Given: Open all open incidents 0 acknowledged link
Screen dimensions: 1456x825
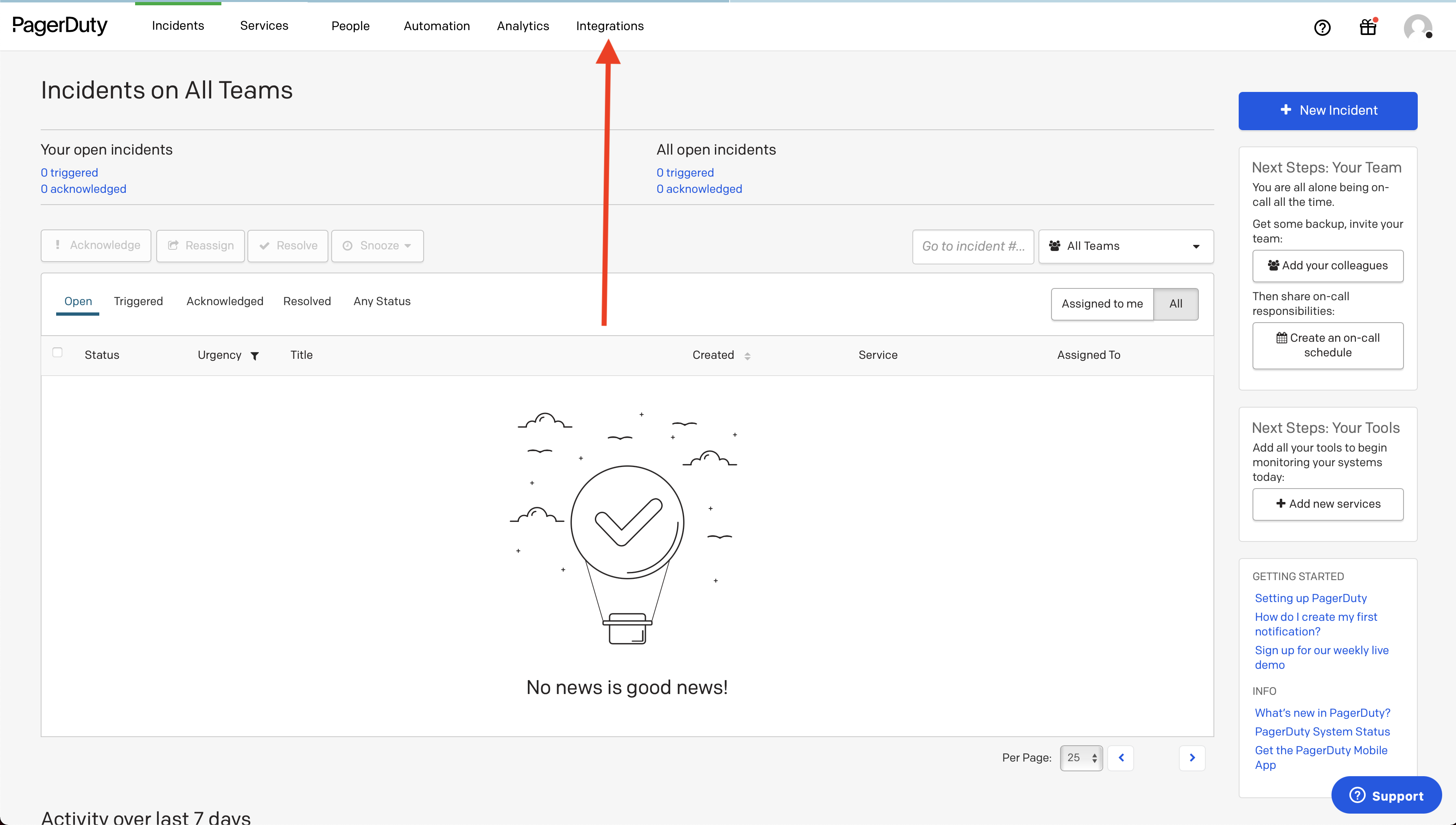Looking at the screenshot, I should (700, 189).
